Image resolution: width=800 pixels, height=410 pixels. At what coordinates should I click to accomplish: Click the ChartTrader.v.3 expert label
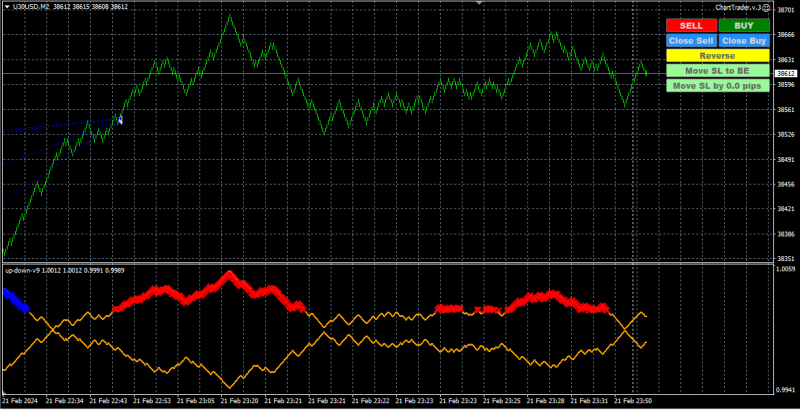point(737,8)
